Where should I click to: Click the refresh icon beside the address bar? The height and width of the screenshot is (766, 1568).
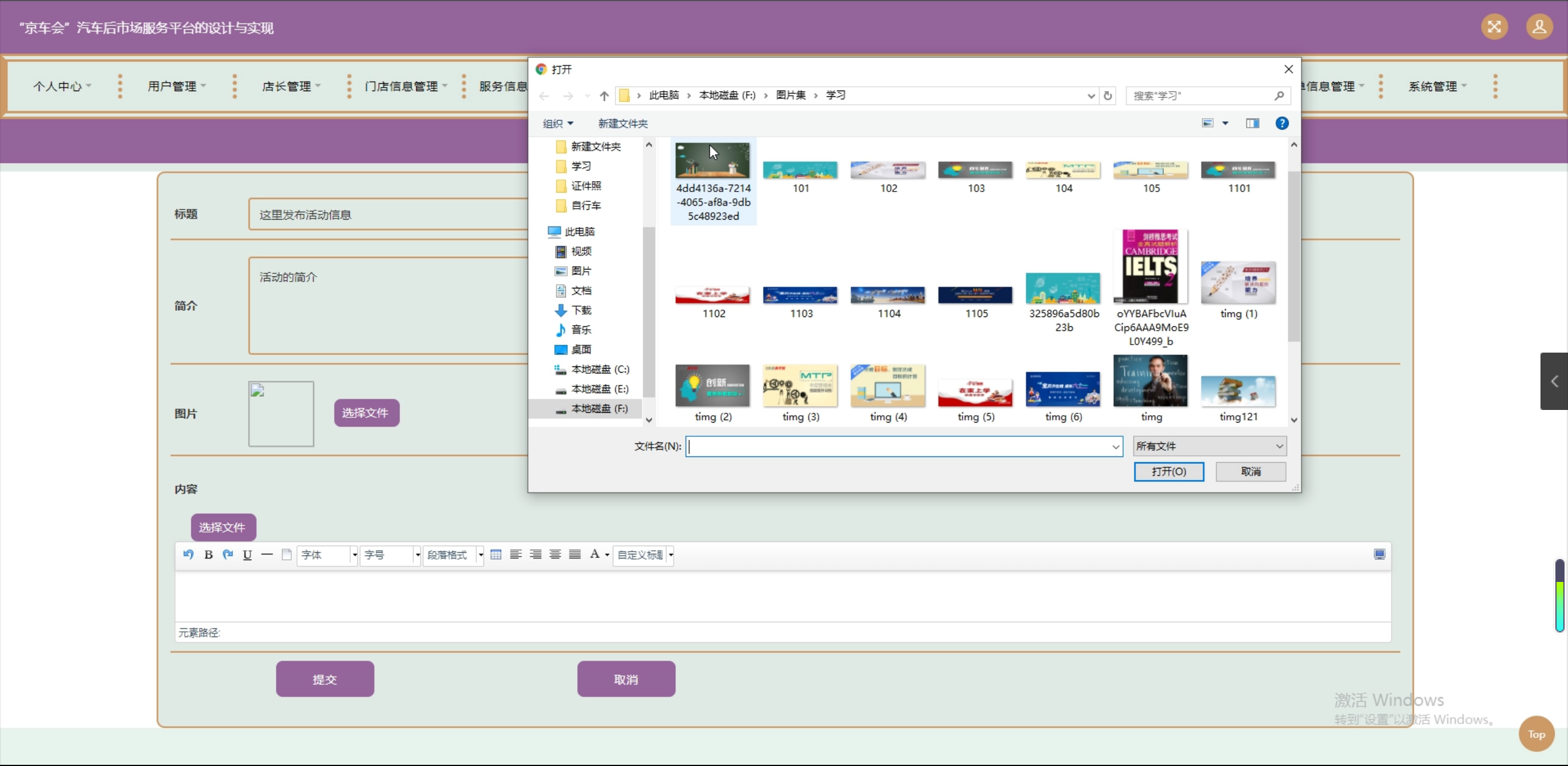click(1108, 96)
